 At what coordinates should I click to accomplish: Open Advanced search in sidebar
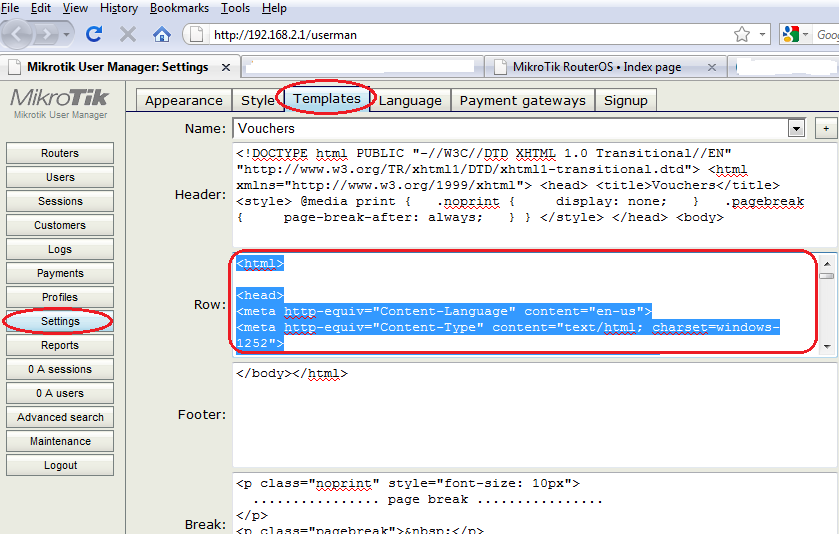[60, 417]
